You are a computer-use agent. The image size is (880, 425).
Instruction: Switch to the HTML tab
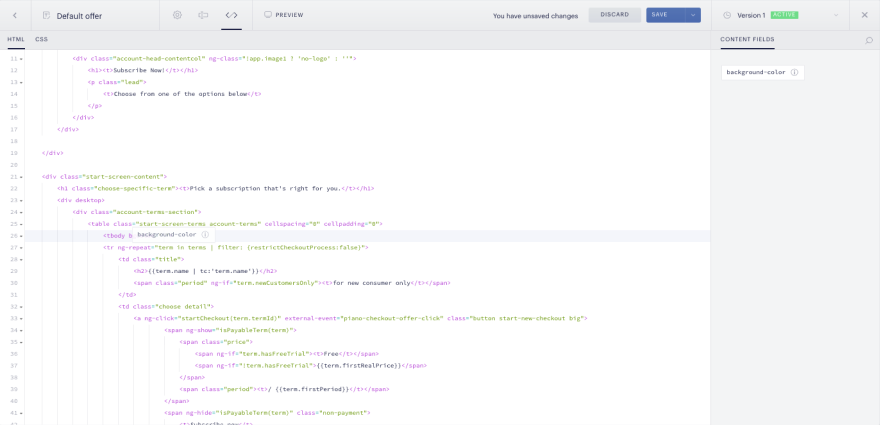(x=16, y=39)
